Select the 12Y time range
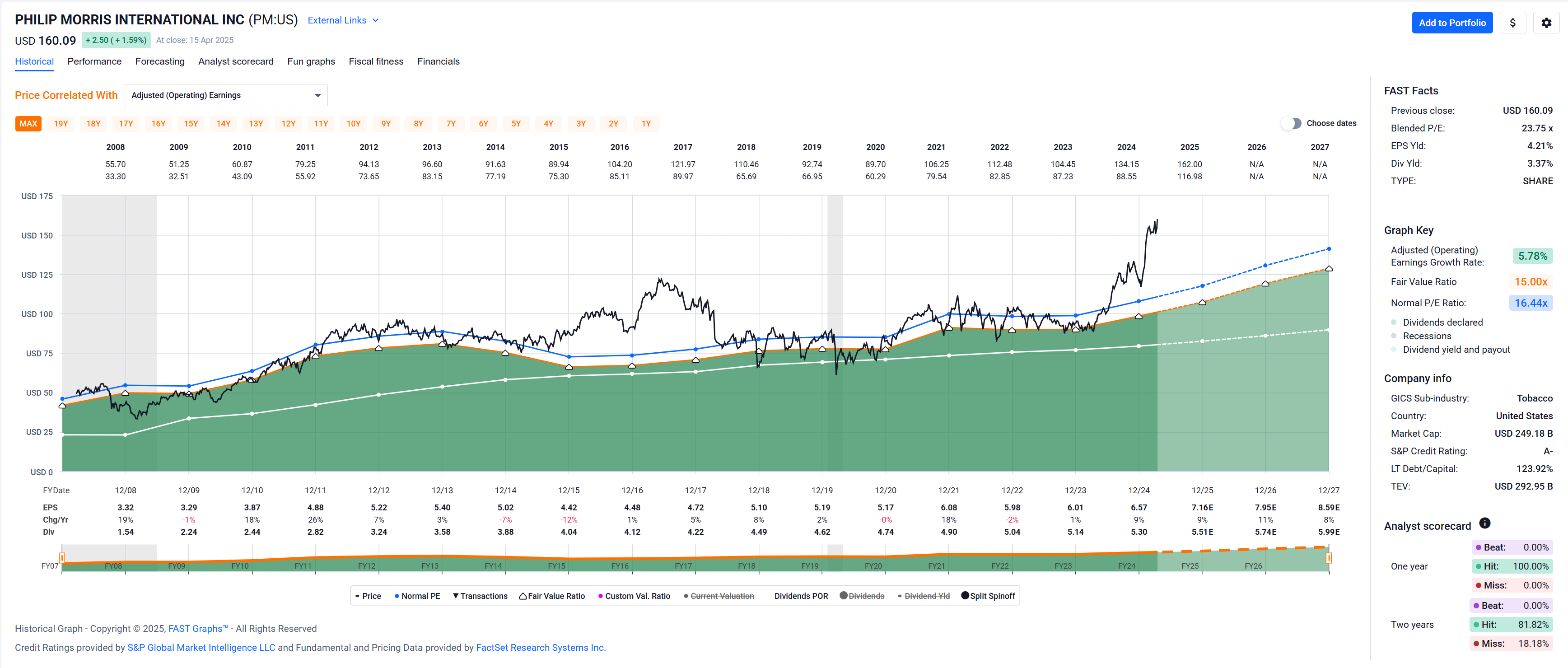1568x668 pixels. point(289,124)
